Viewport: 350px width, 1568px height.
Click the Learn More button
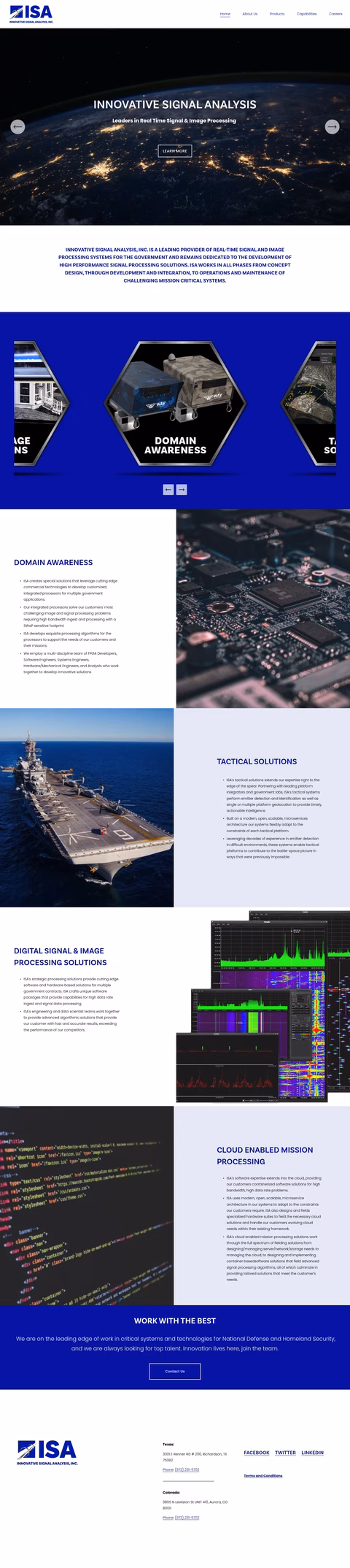point(175,151)
